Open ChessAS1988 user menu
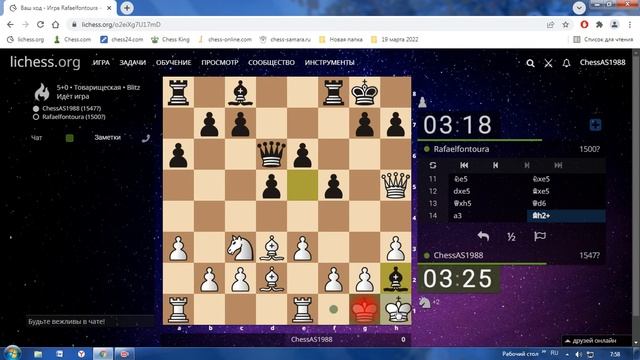 602,62
